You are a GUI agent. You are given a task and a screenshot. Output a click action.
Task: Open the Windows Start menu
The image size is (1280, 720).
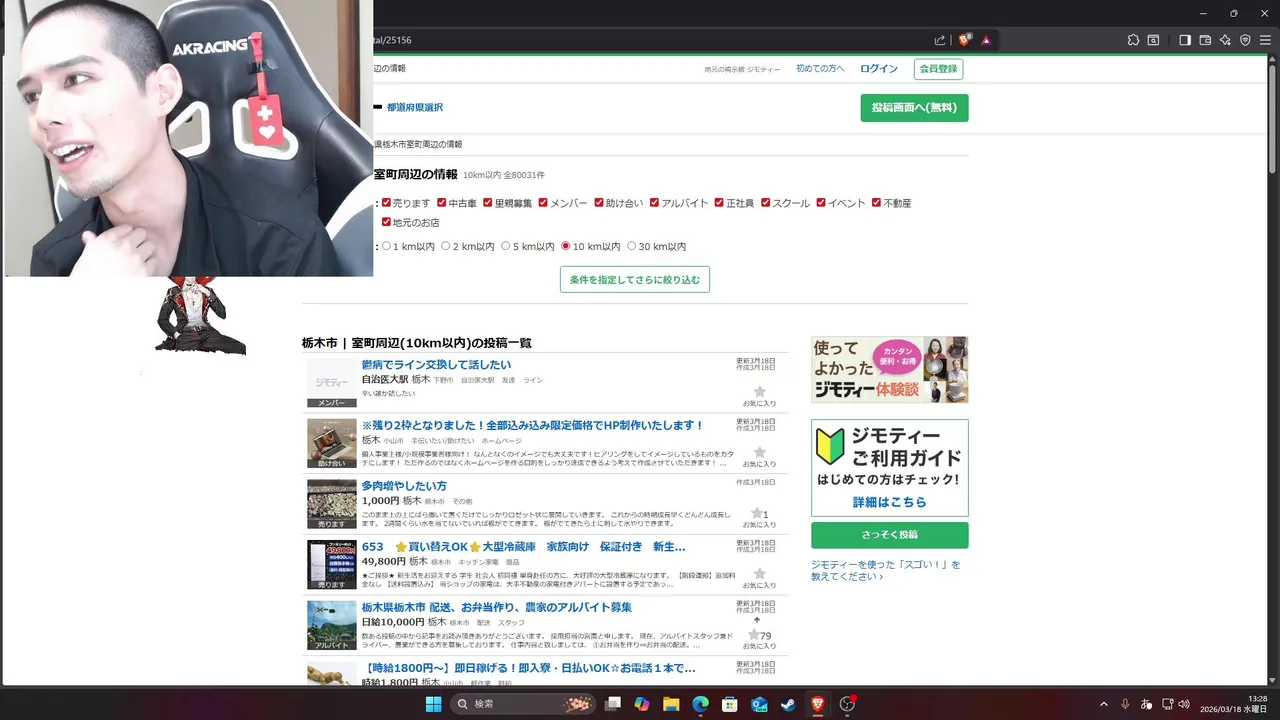[433, 704]
